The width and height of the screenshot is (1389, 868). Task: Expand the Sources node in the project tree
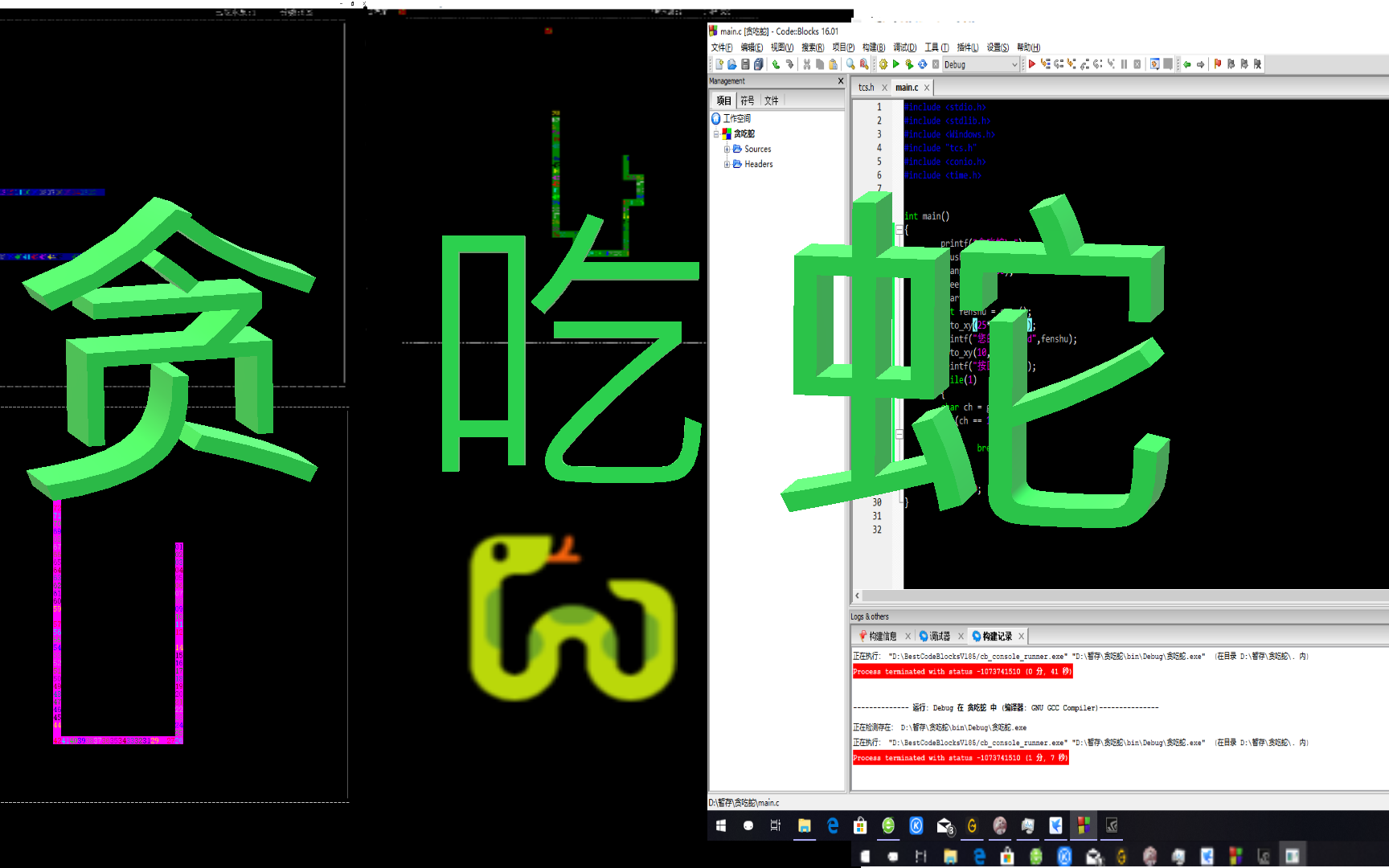tap(727, 149)
